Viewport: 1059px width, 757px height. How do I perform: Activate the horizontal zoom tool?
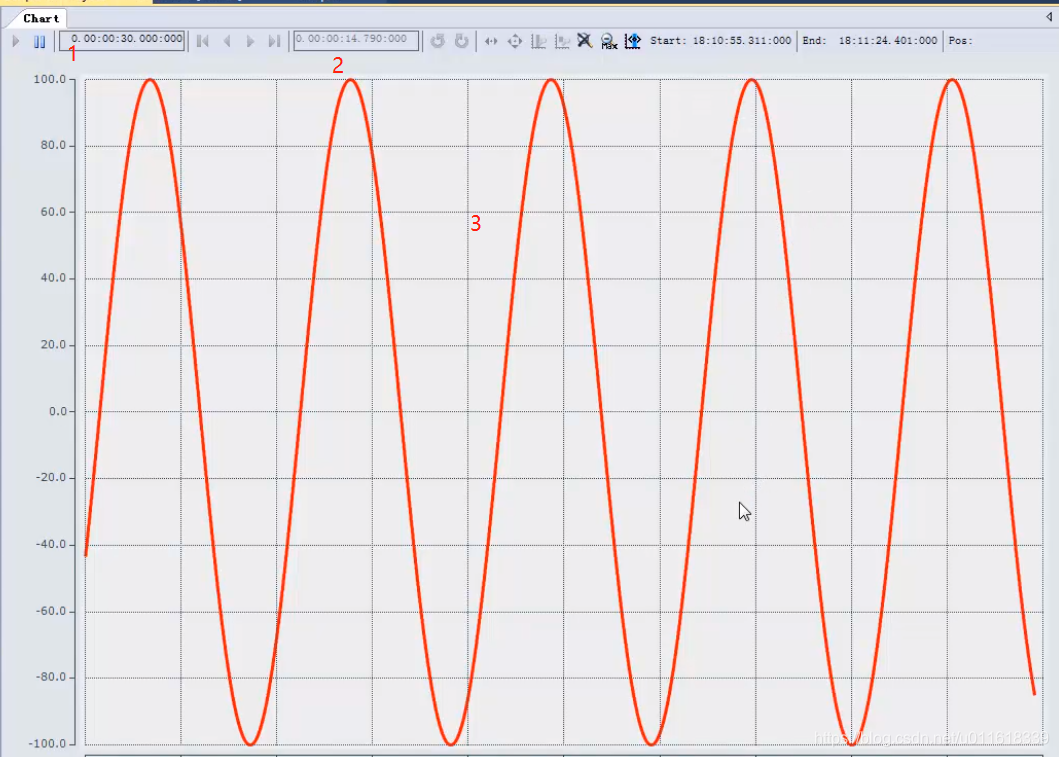491,41
